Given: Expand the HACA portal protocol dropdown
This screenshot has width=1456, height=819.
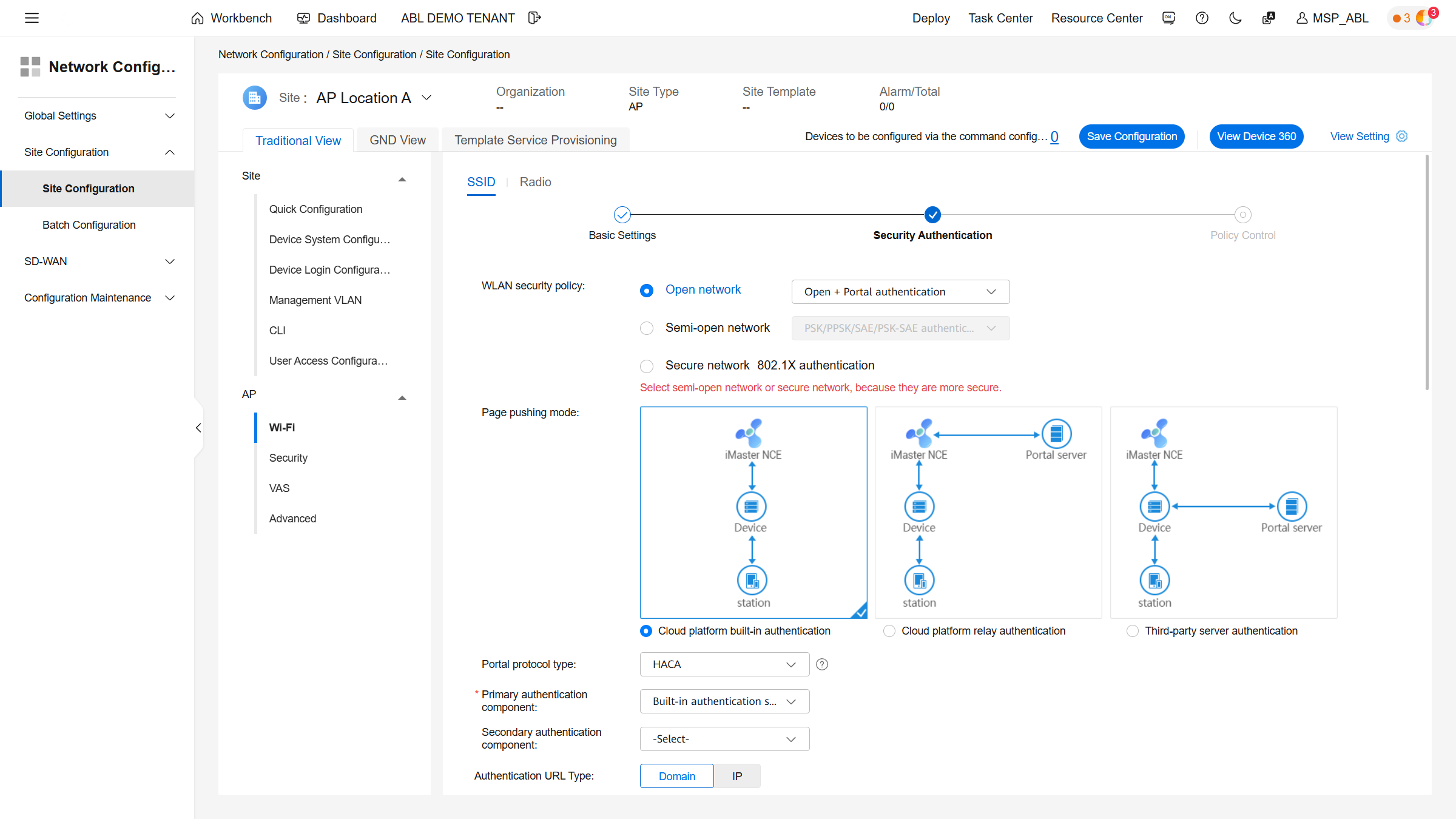Looking at the screenshot, I should pos(724,664).
